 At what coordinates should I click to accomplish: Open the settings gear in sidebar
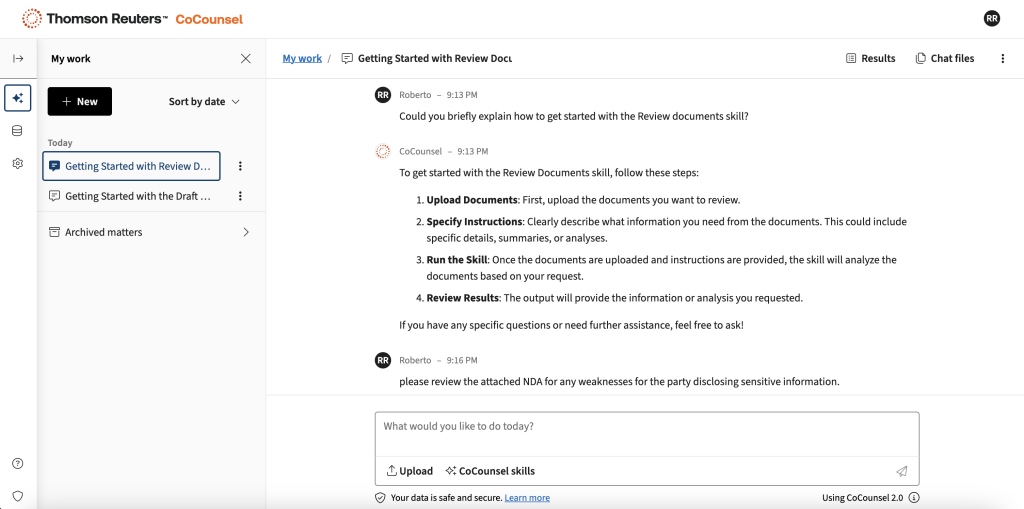tap(18, 164)
